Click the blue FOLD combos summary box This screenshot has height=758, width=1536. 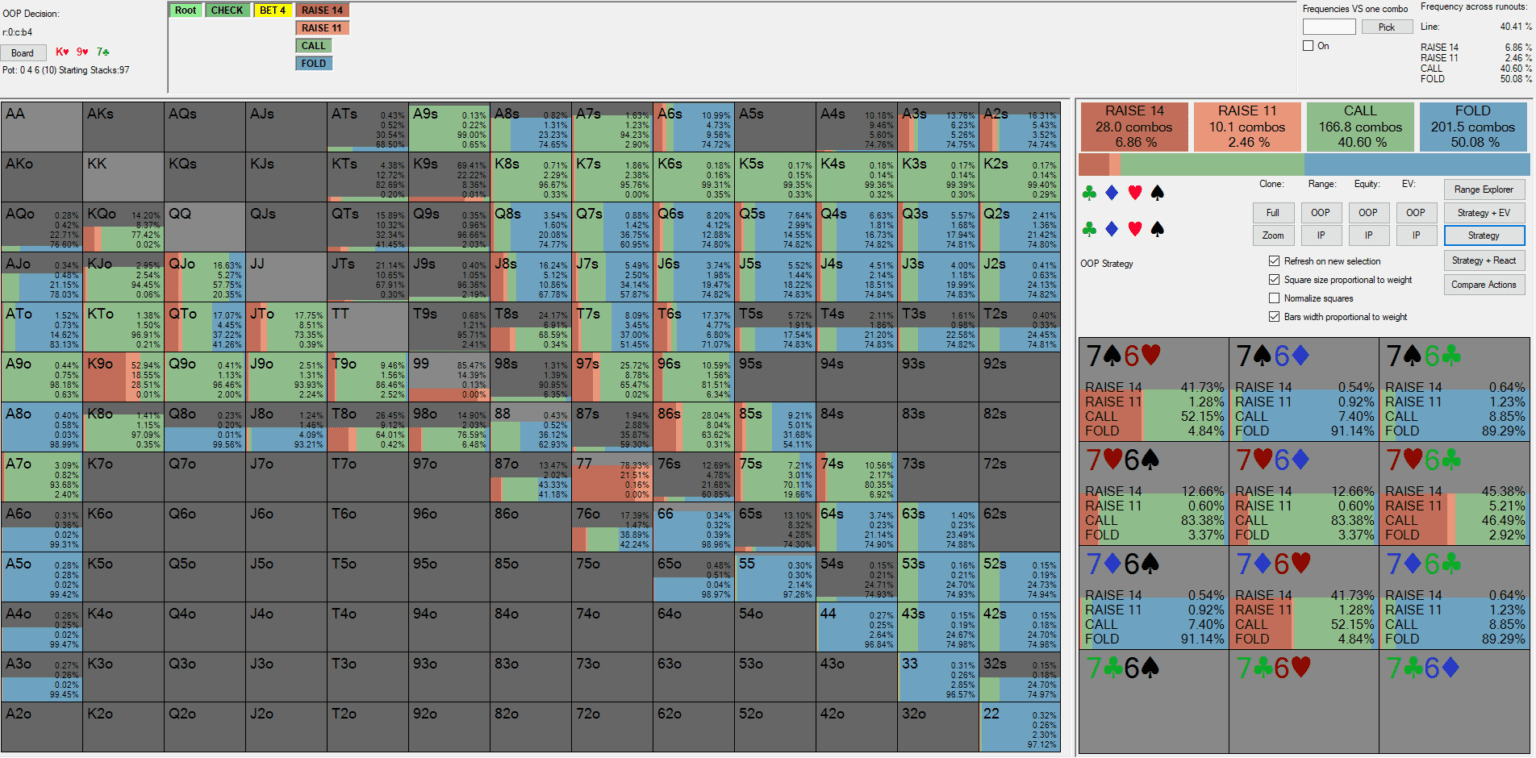(x=1473, y=126)
